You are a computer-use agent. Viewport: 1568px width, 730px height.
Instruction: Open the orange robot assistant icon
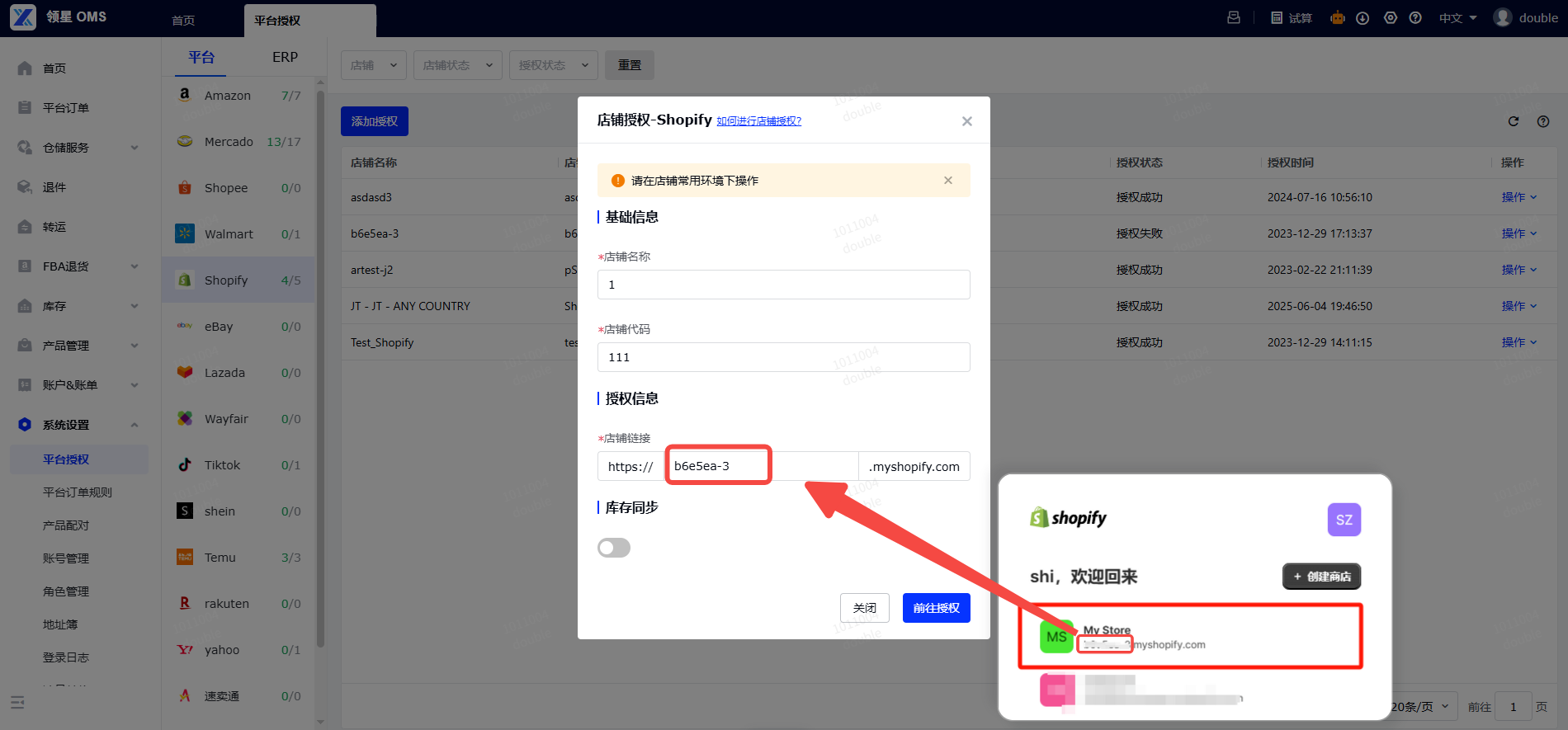tap(1338, 17)
